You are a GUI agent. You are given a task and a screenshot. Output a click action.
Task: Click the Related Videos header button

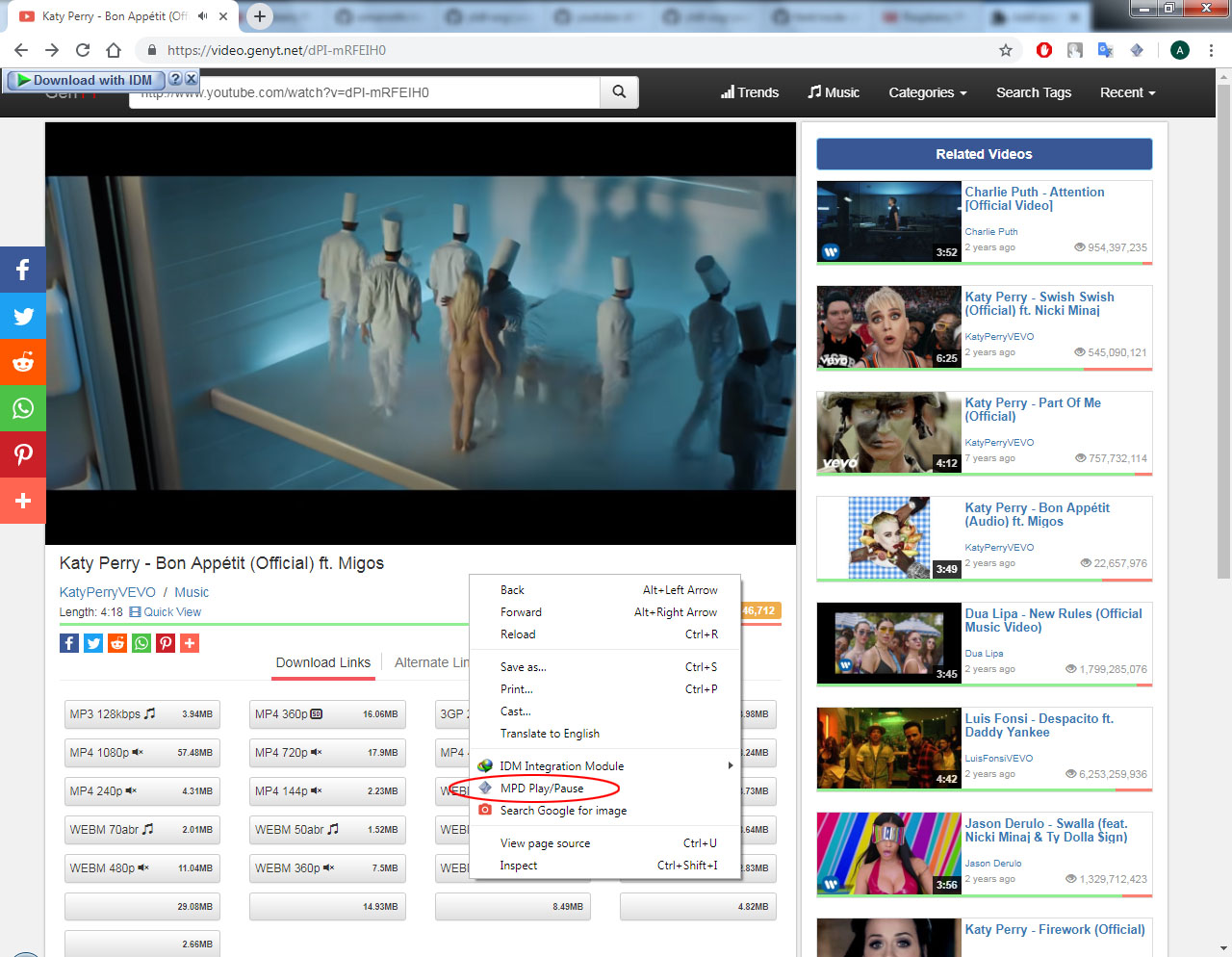pyautogui.click(x=984, y=154)
